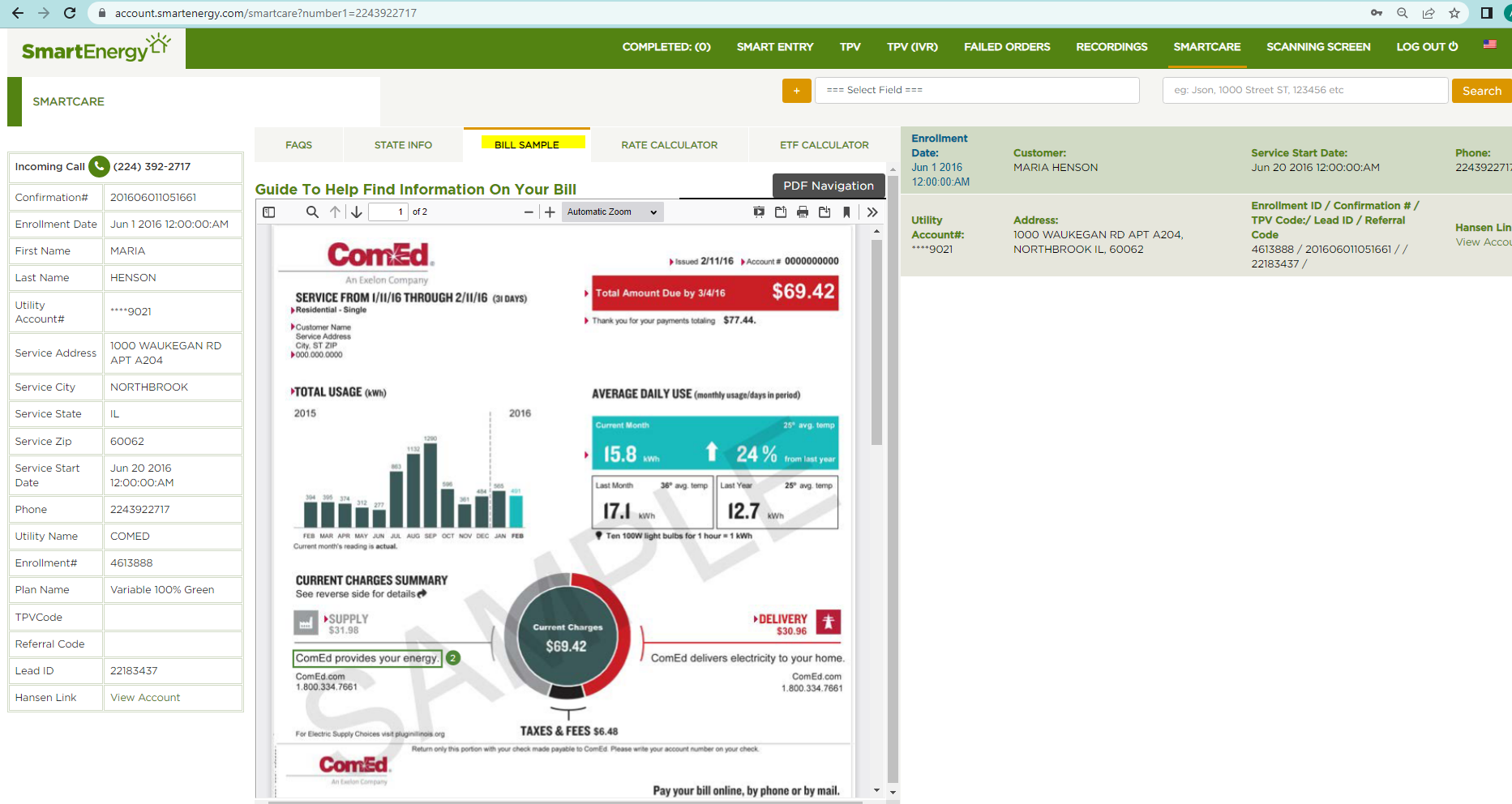Go to the next PDF page

pos(357,212)
